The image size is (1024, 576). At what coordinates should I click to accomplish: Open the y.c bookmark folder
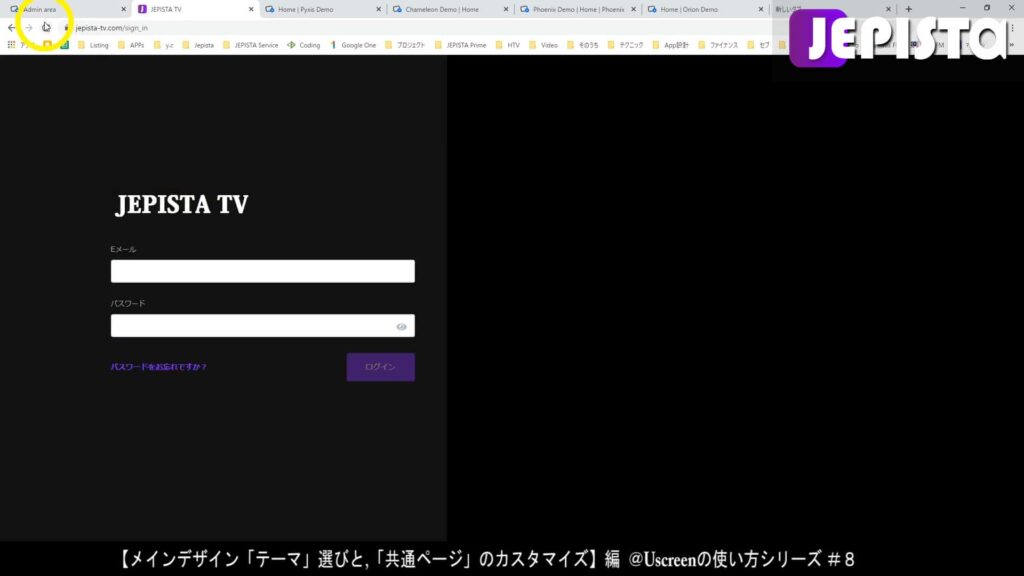164,45
